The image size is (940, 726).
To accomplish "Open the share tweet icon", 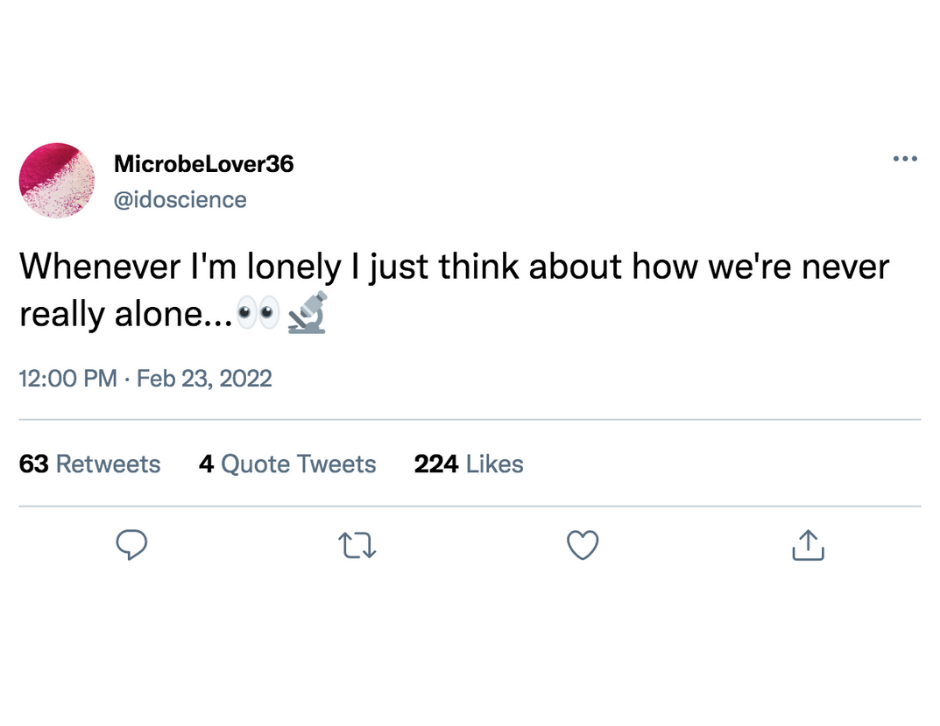I will (808, 545).
